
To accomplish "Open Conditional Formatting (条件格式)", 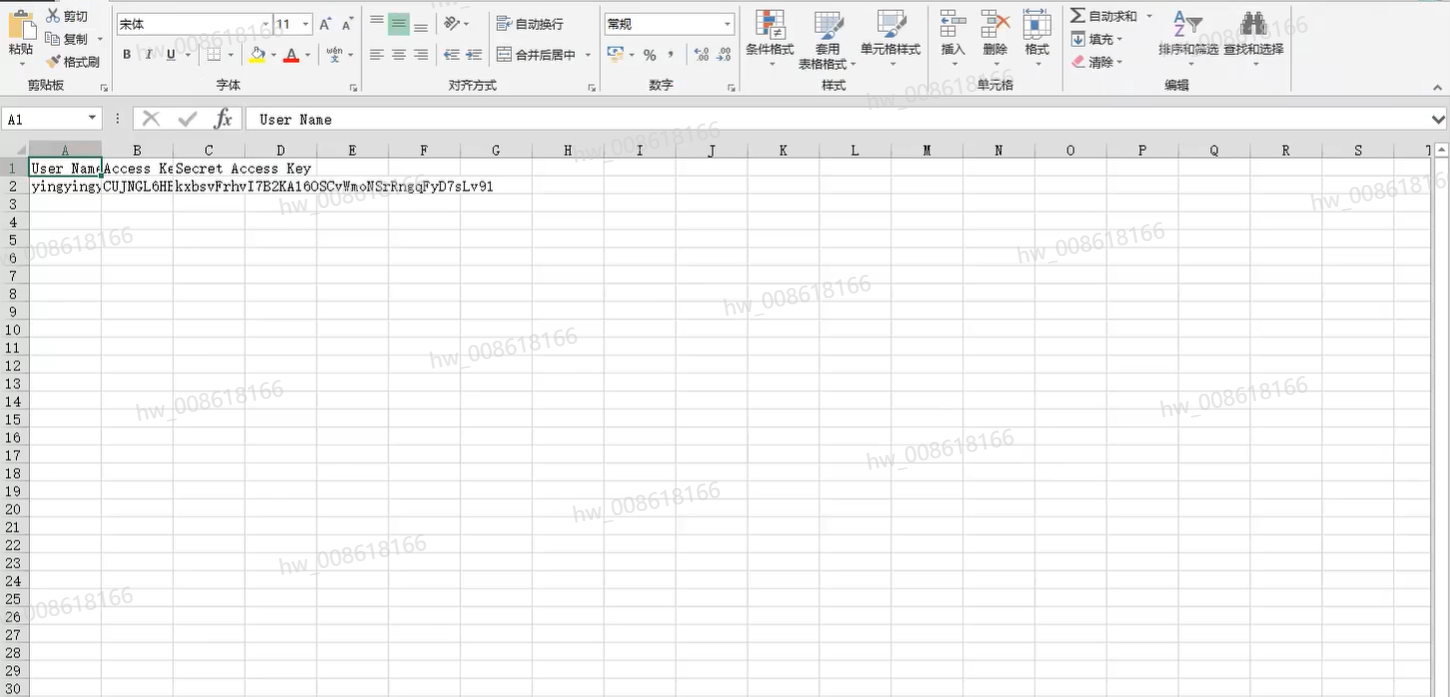I will [770, 39].
